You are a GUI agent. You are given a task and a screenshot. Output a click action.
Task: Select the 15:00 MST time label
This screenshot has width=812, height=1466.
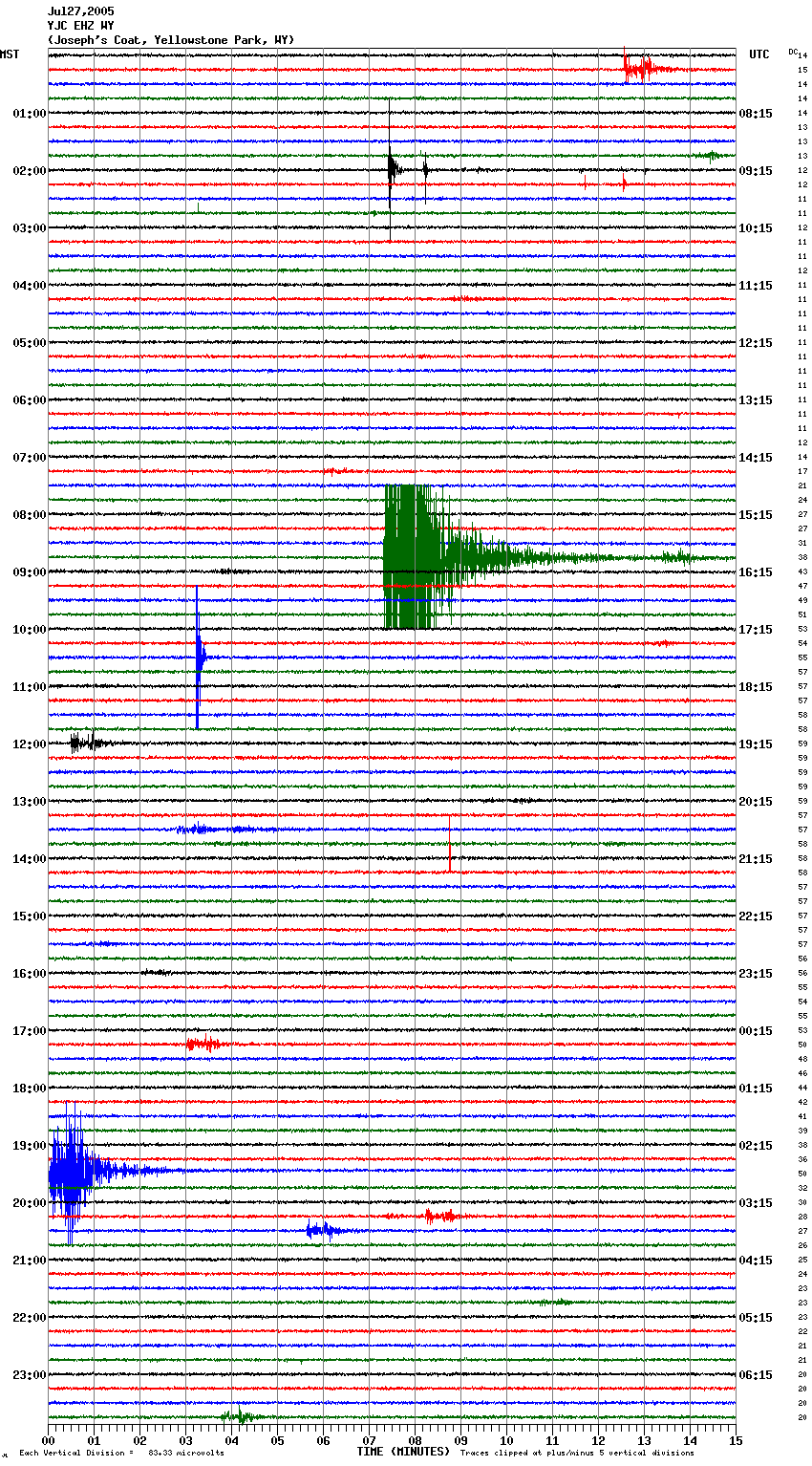tap(30, 916)
